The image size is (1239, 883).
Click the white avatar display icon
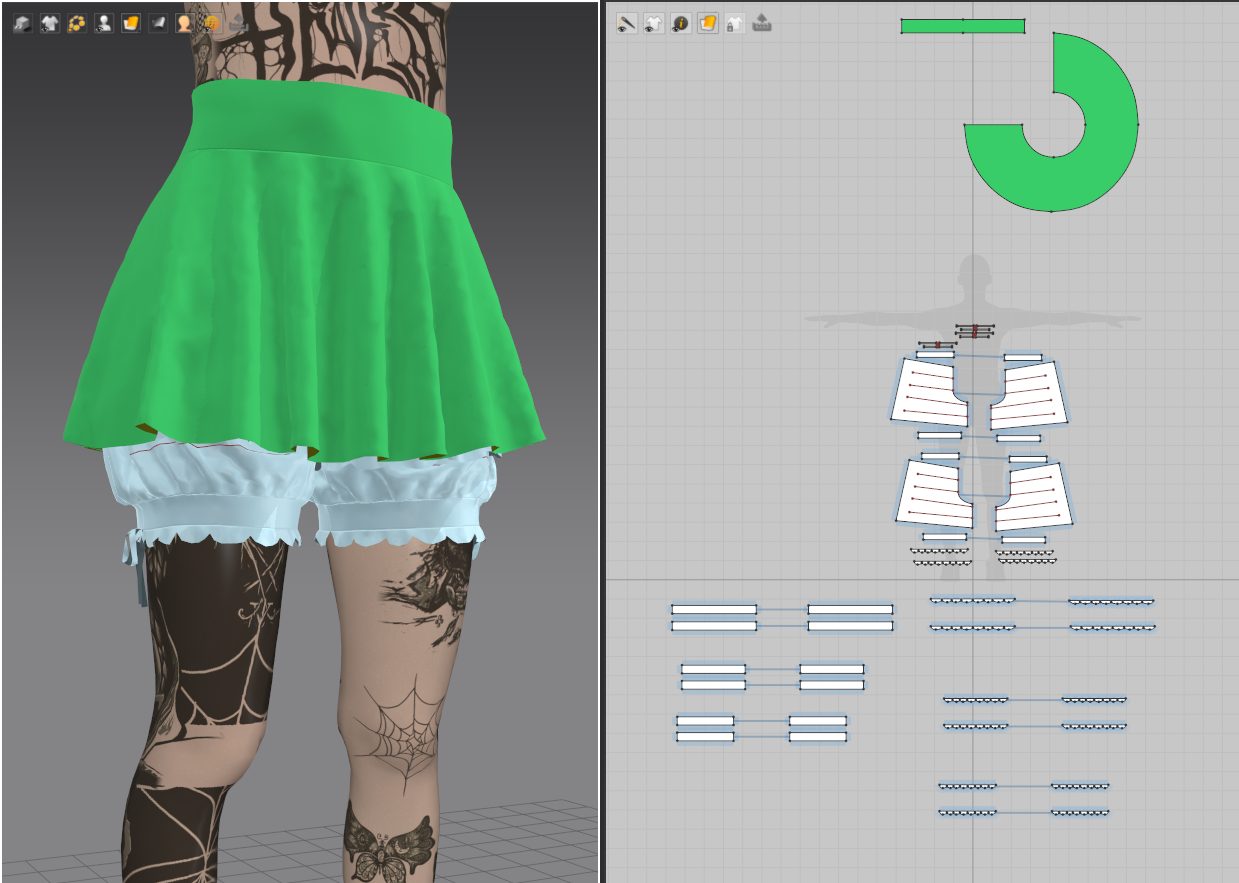(103, 23)
